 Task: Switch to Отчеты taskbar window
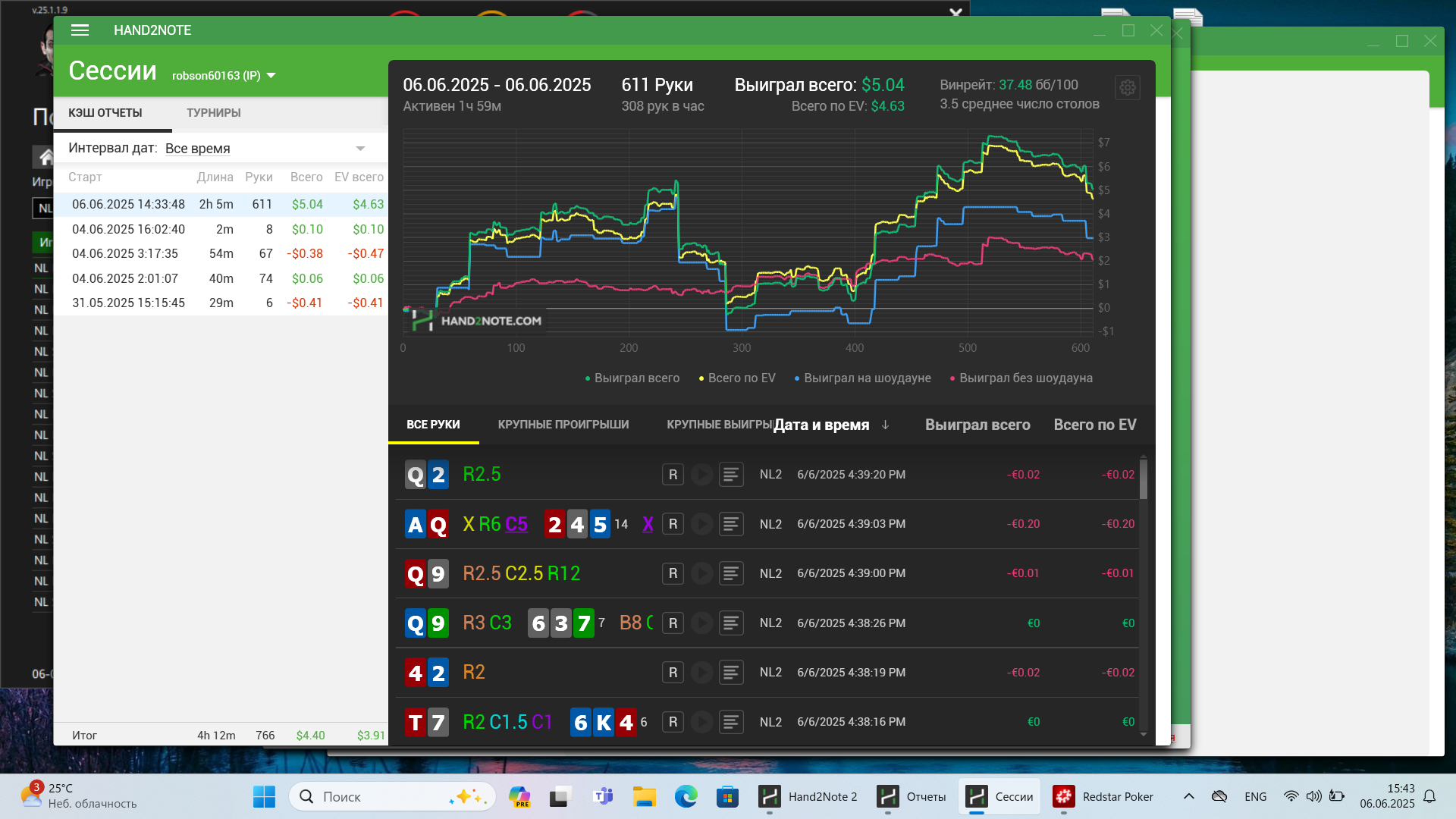(x=912, y=796)
